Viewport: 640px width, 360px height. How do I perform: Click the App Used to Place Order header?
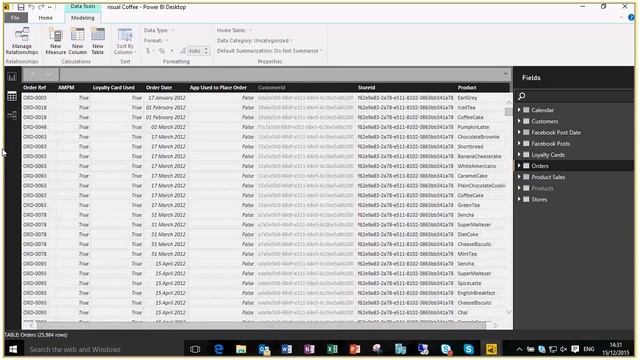point(218,87)
